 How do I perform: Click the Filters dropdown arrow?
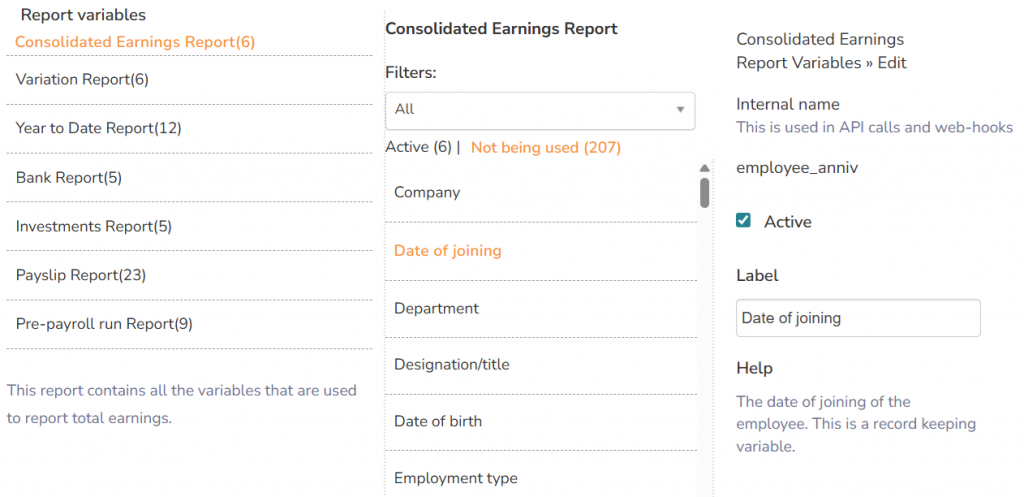680,109
